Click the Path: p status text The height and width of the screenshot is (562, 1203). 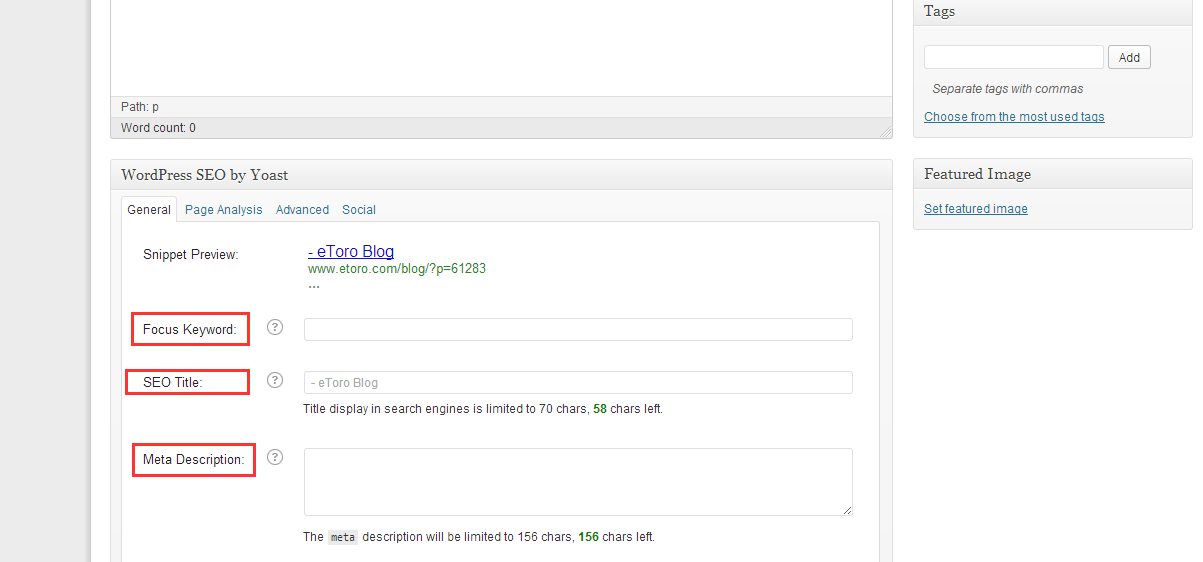tap(140, 106)
